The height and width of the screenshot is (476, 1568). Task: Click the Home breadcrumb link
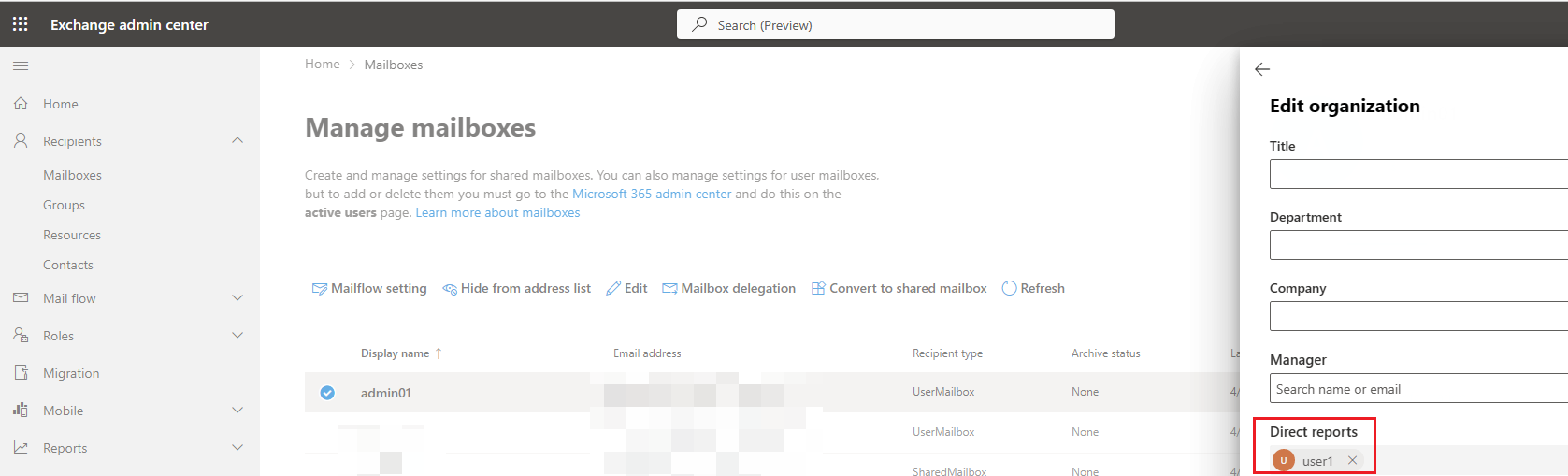323,64
